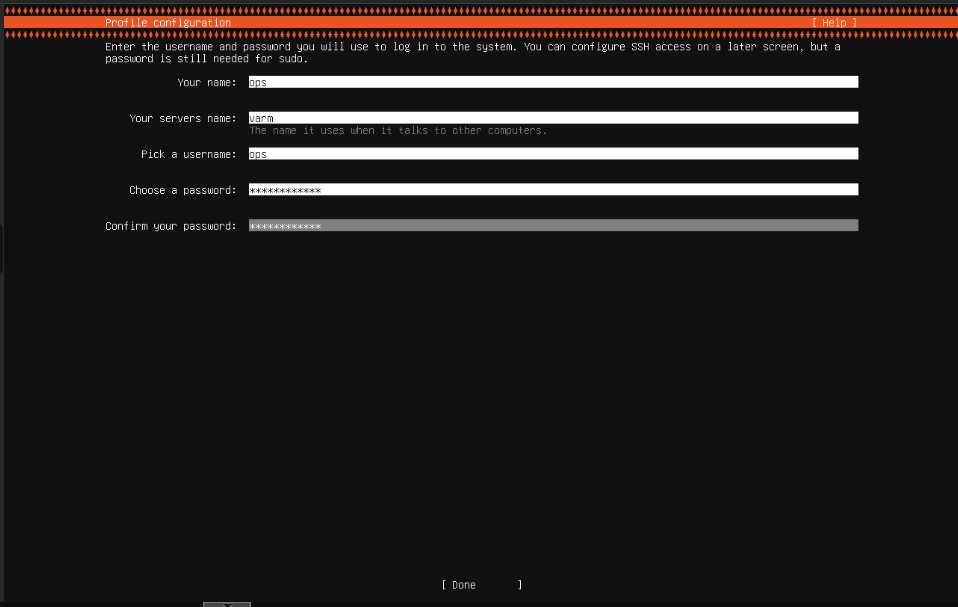Open the Help menu
Viewport: 958px width, 607px height.
coord(833,22)
